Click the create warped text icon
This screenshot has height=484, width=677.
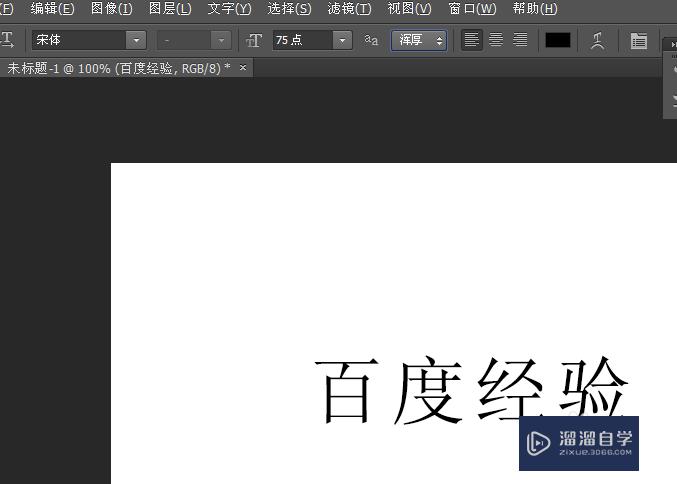click(598, 41)
